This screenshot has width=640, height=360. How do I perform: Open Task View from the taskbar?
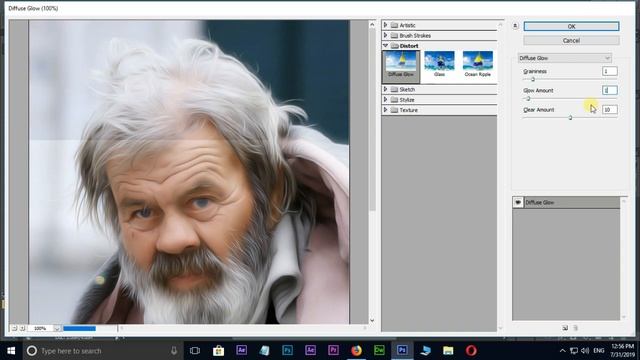[x=195, y=351]
